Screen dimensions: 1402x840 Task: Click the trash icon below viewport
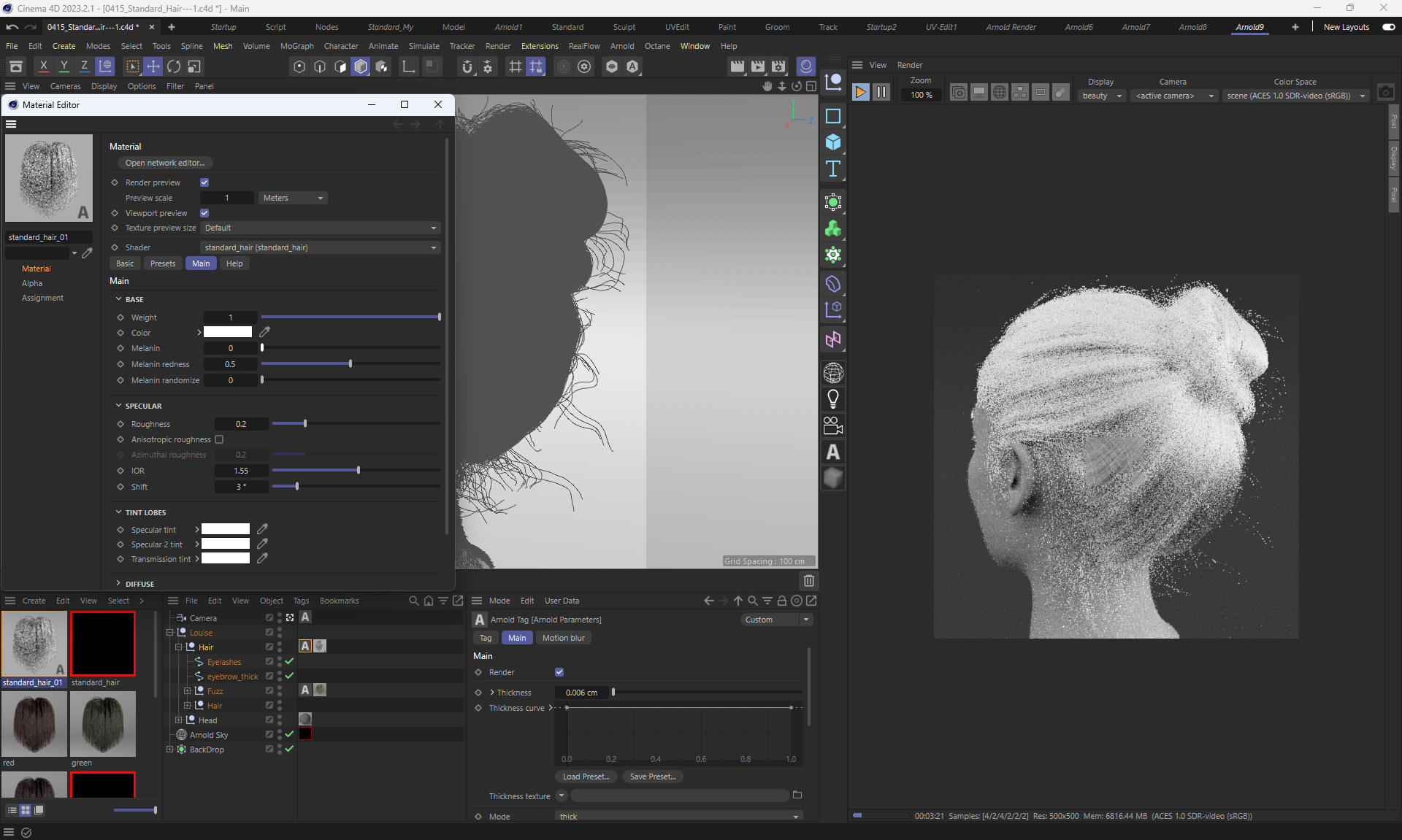click(x=808, y=581)
